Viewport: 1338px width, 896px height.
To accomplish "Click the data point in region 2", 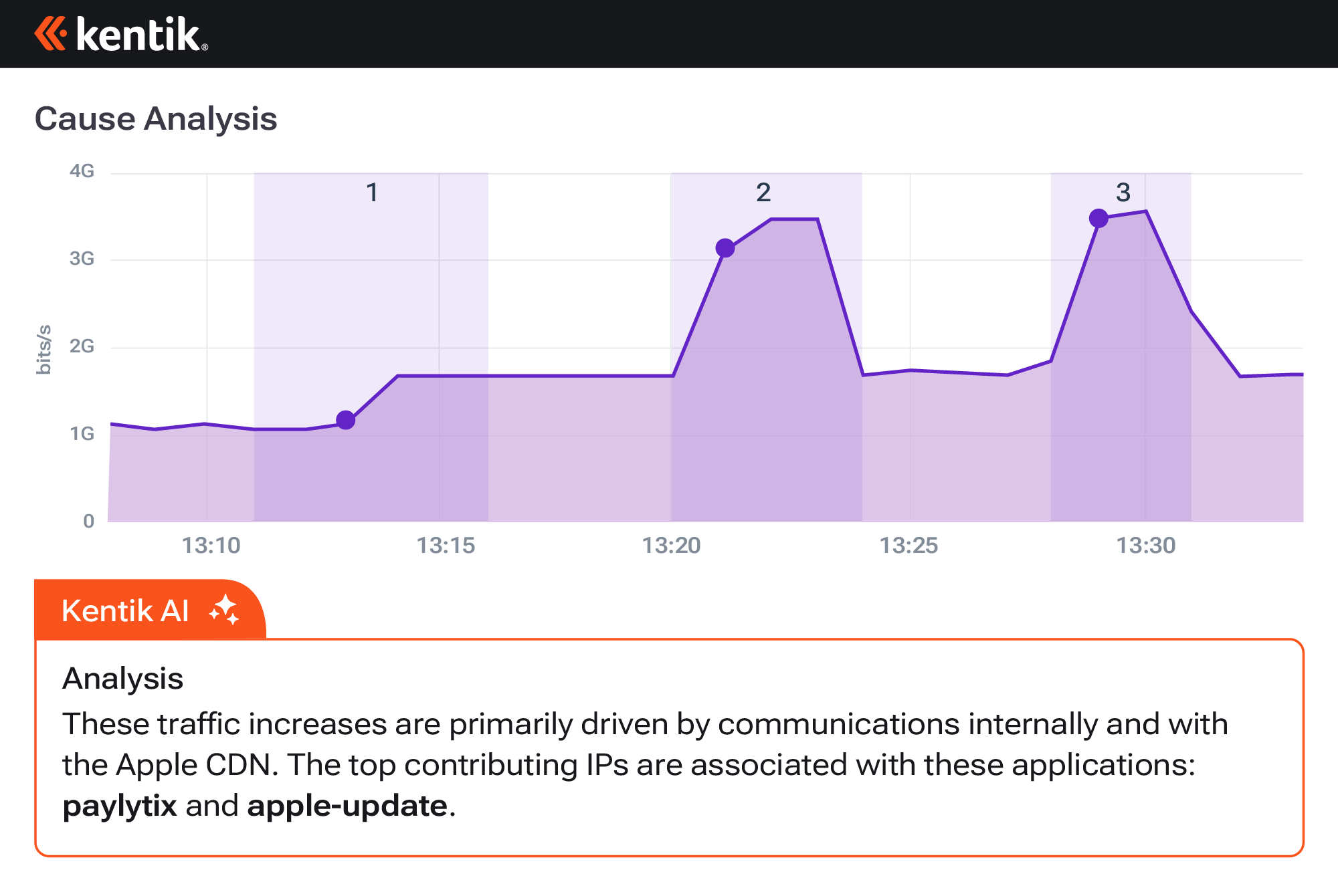I will pos(725,248).
